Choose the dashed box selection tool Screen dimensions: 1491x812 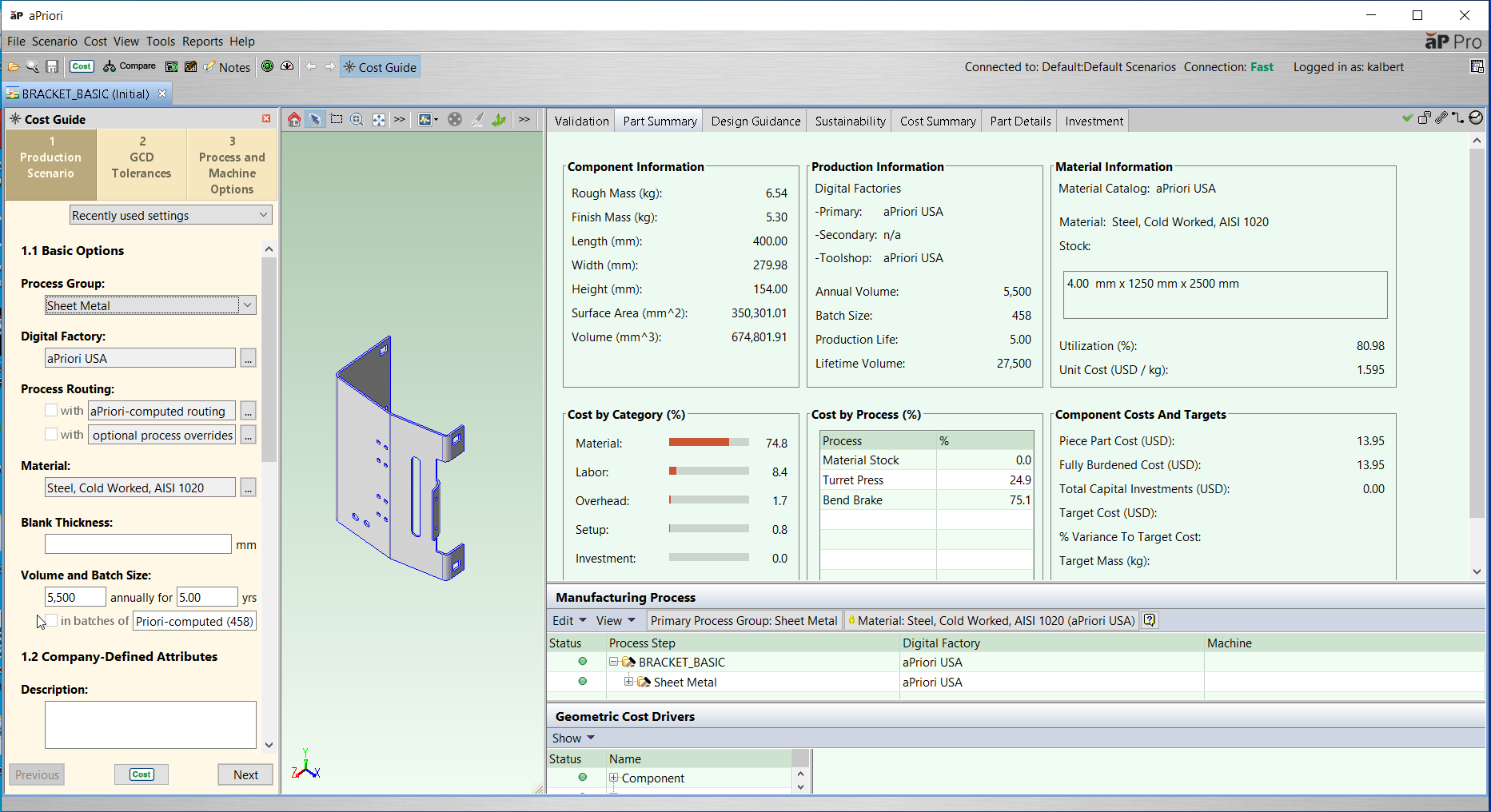(337, 119)
